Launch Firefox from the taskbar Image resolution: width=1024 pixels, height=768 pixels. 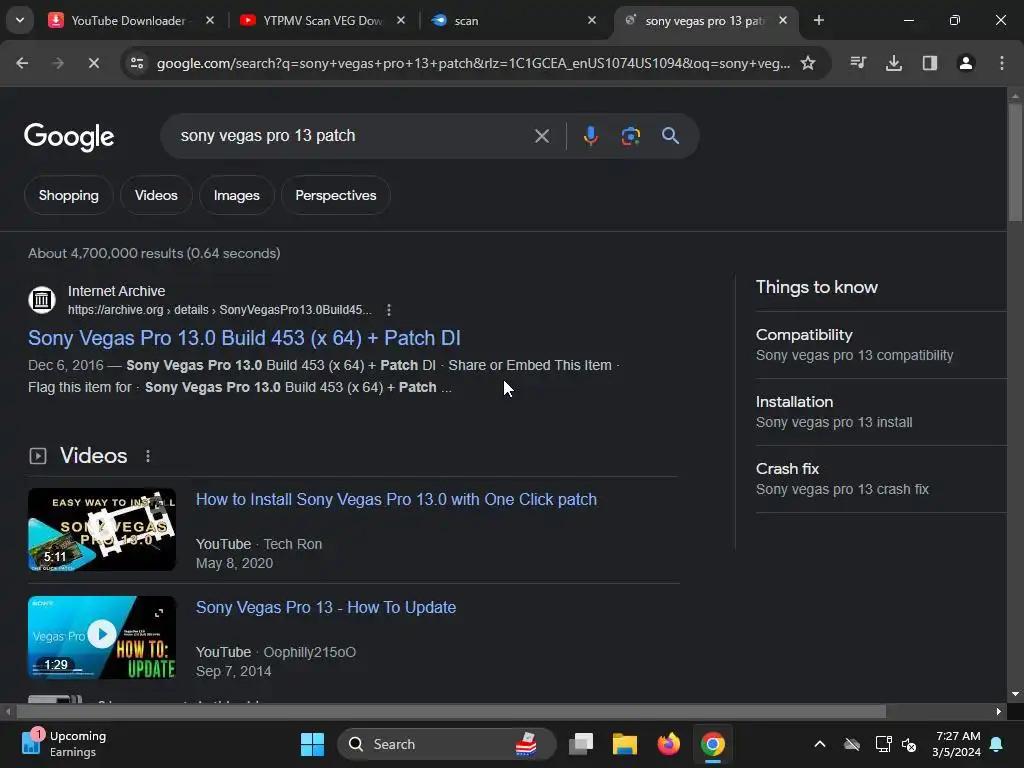point(668,744)
